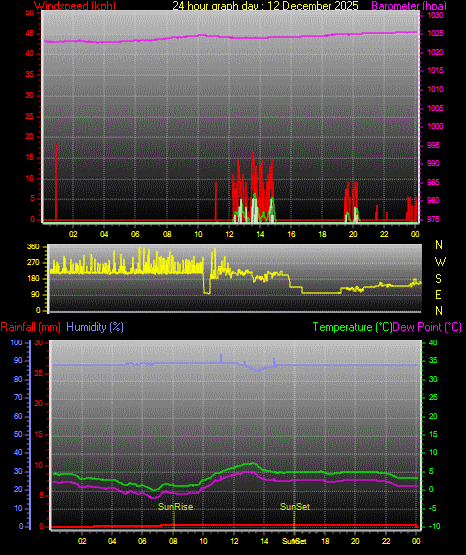The height and width of the screenshot is (555, 466).
Task: Click the tall red wind gust spike before hour 02
Action: [x=56, y=181]
